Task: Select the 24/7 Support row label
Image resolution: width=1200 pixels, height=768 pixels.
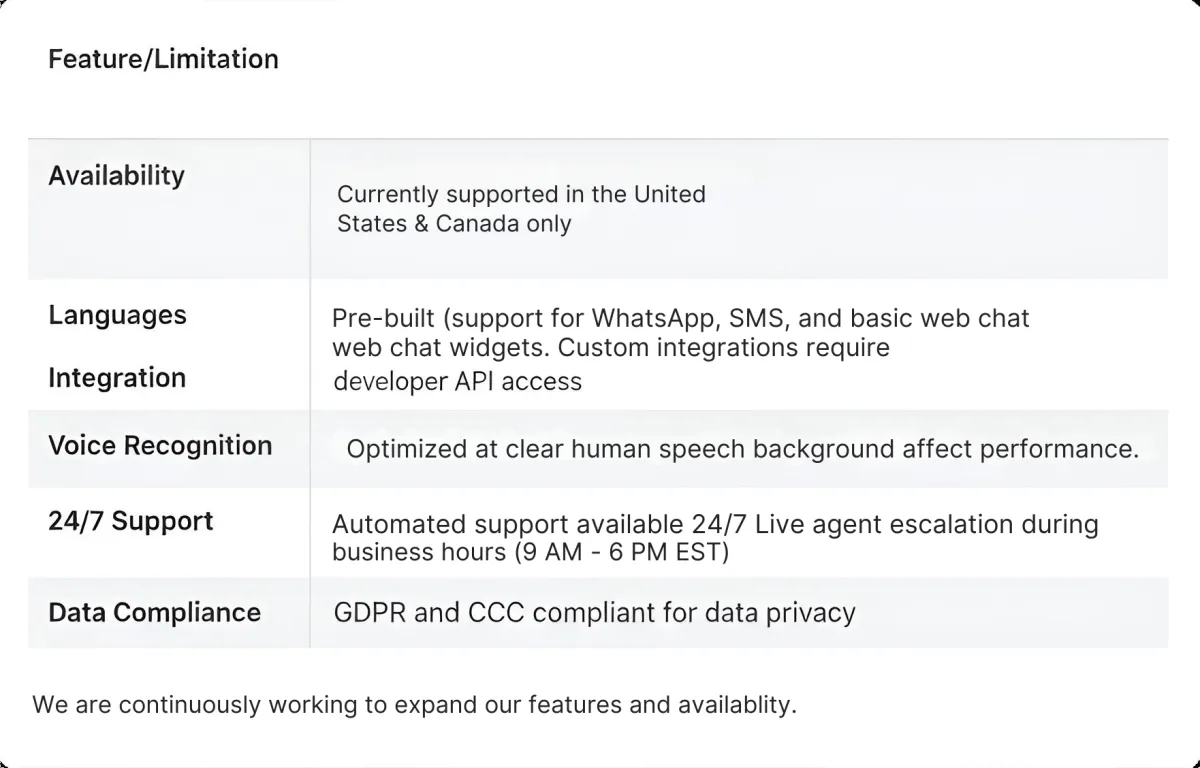Action: pos(130,521)
